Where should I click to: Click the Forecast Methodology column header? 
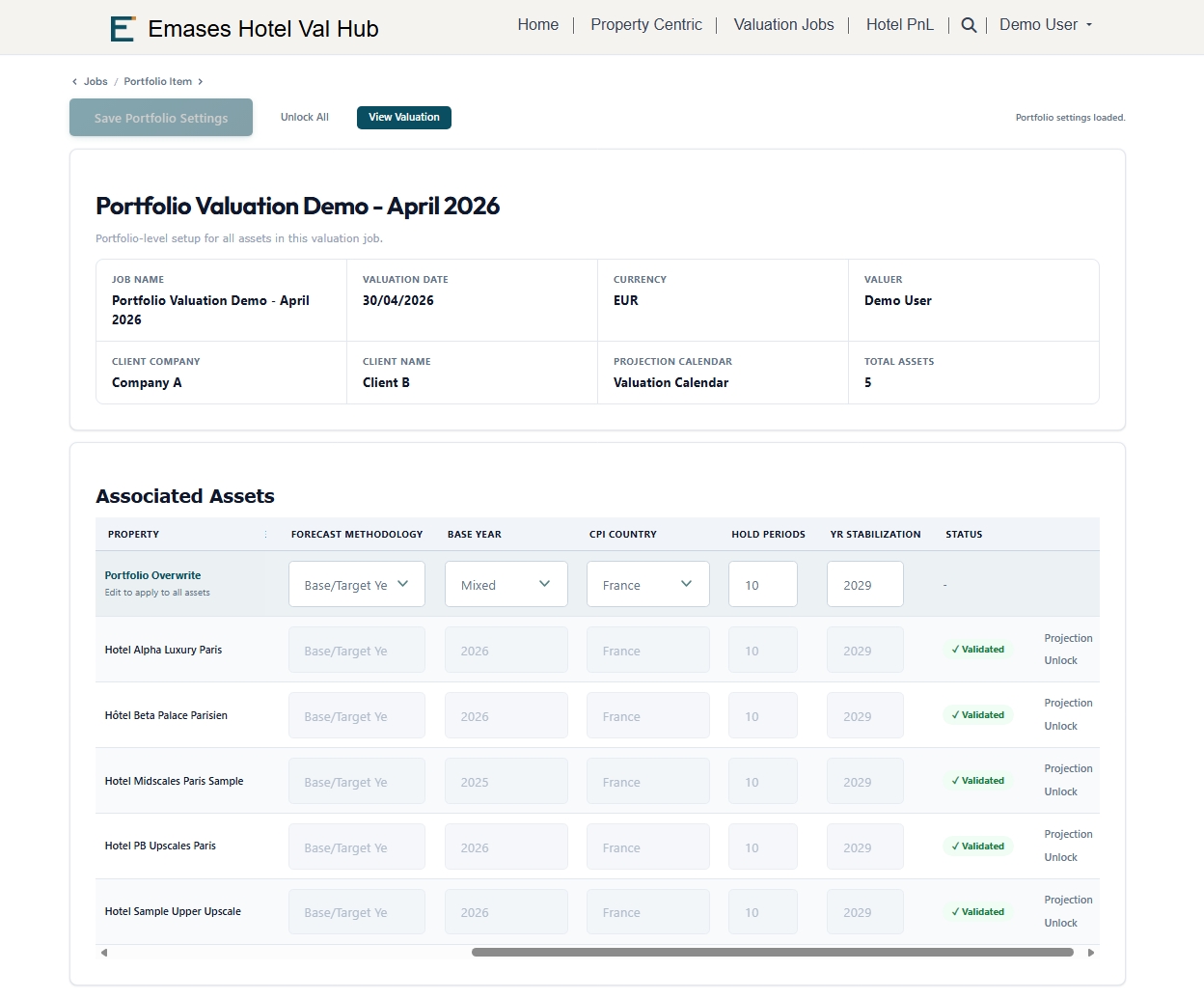click(357, 535)
